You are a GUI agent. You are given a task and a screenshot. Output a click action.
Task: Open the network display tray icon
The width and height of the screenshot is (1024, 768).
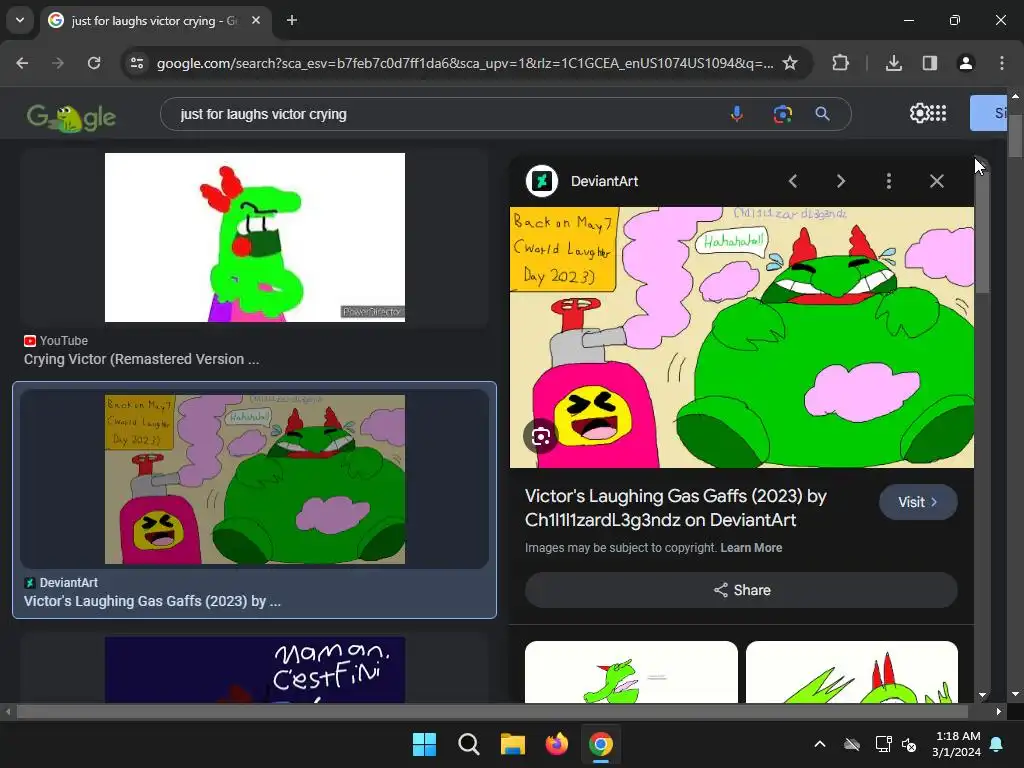tap(883, 744)
